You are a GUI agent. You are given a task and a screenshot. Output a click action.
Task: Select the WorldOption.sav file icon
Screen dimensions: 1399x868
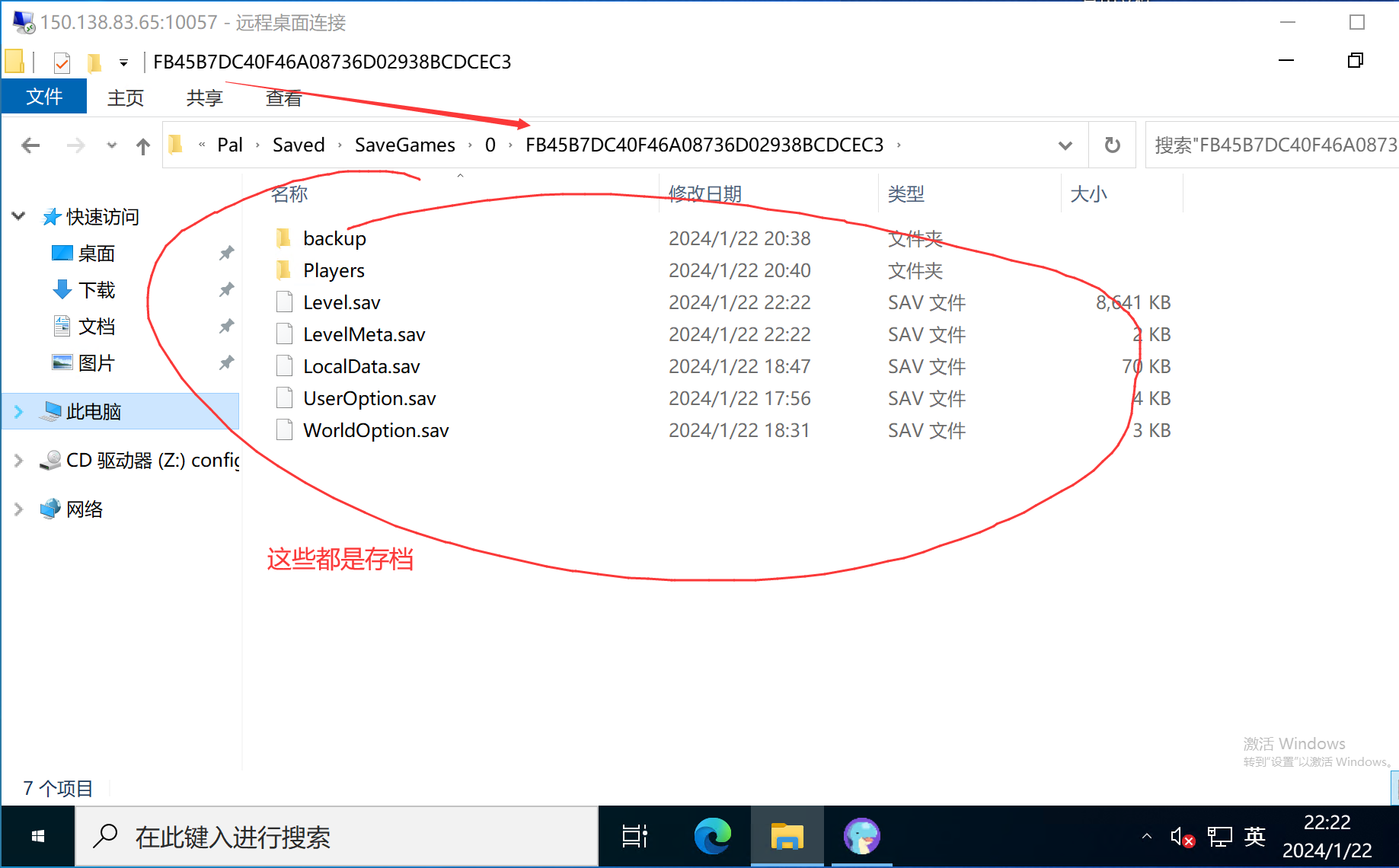tap(284, 430)
